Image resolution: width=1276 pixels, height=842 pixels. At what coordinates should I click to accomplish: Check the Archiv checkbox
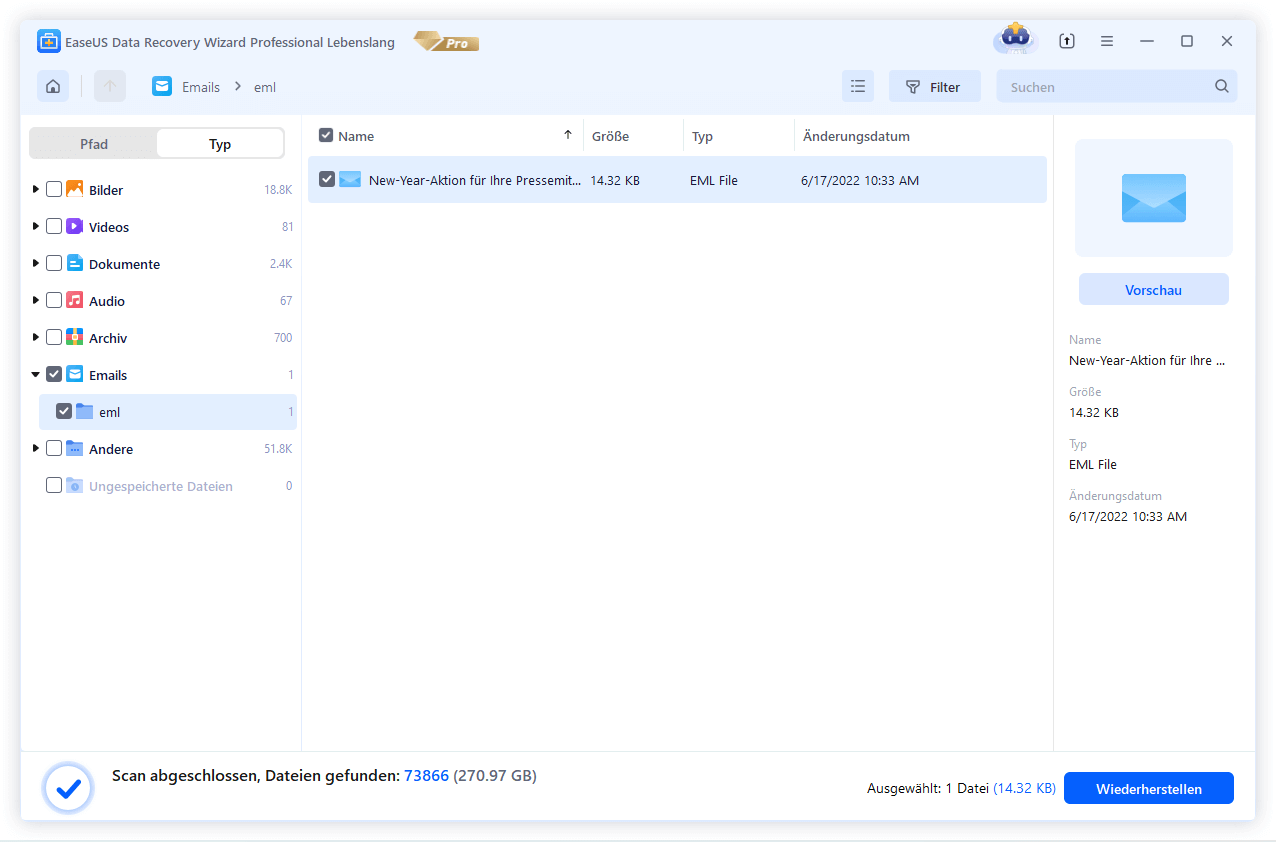point(54,338)
